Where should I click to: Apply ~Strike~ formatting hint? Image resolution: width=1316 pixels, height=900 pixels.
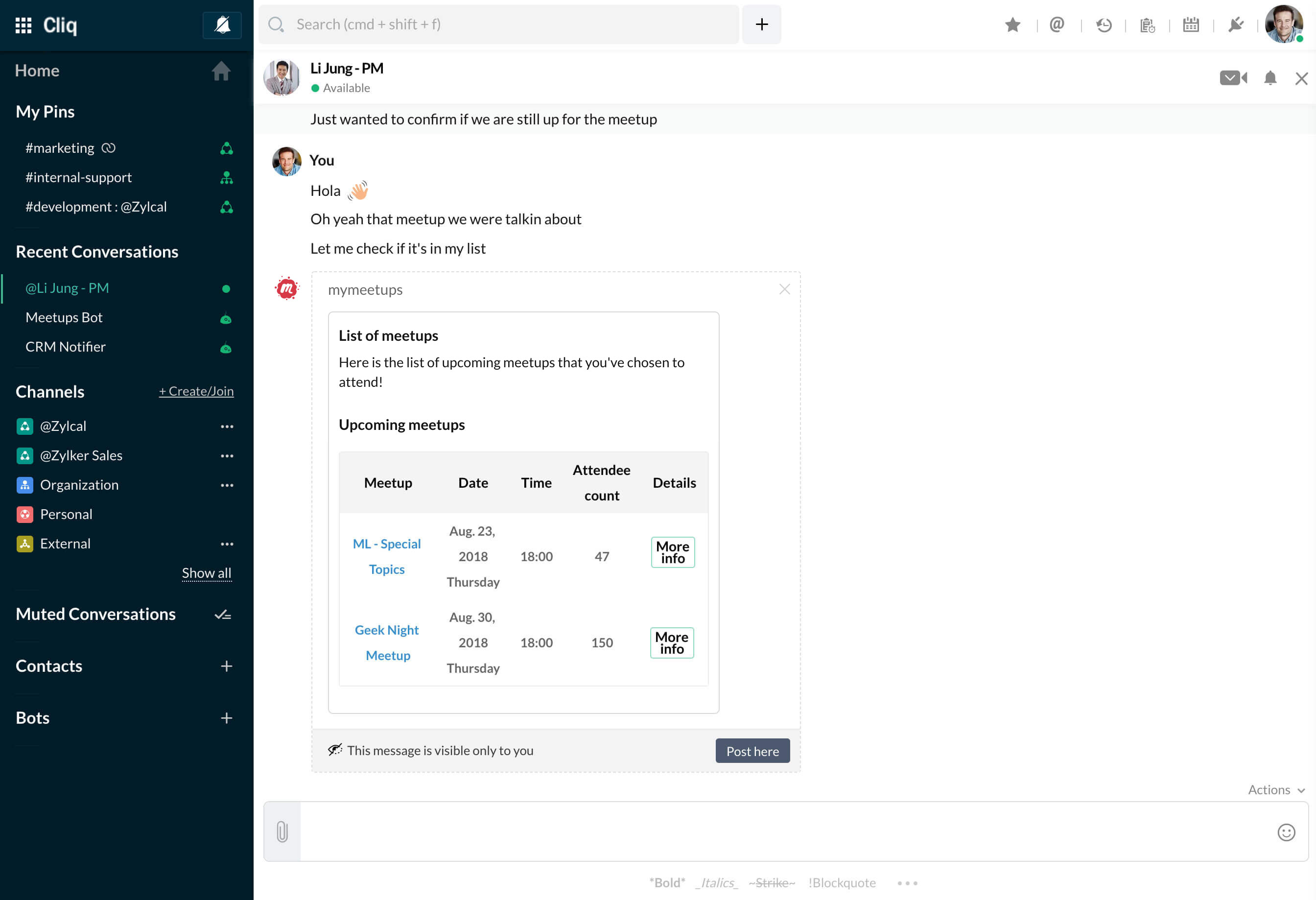click(772, 883)
